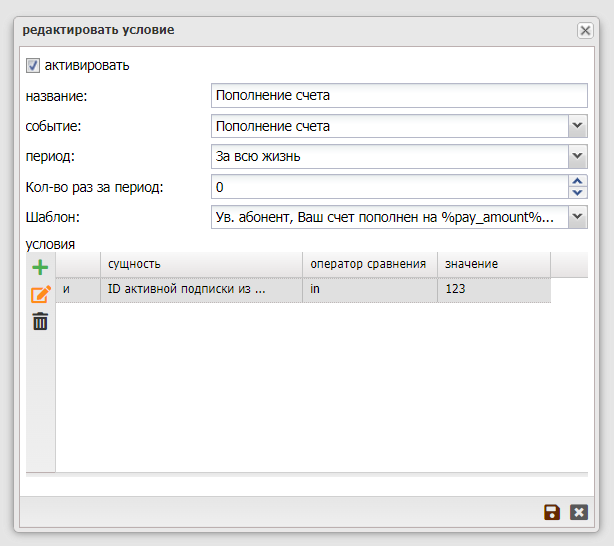Screen dimensions: 614x546
Task: Click the 'in' comparison operator cell
Action: (369, 289)
